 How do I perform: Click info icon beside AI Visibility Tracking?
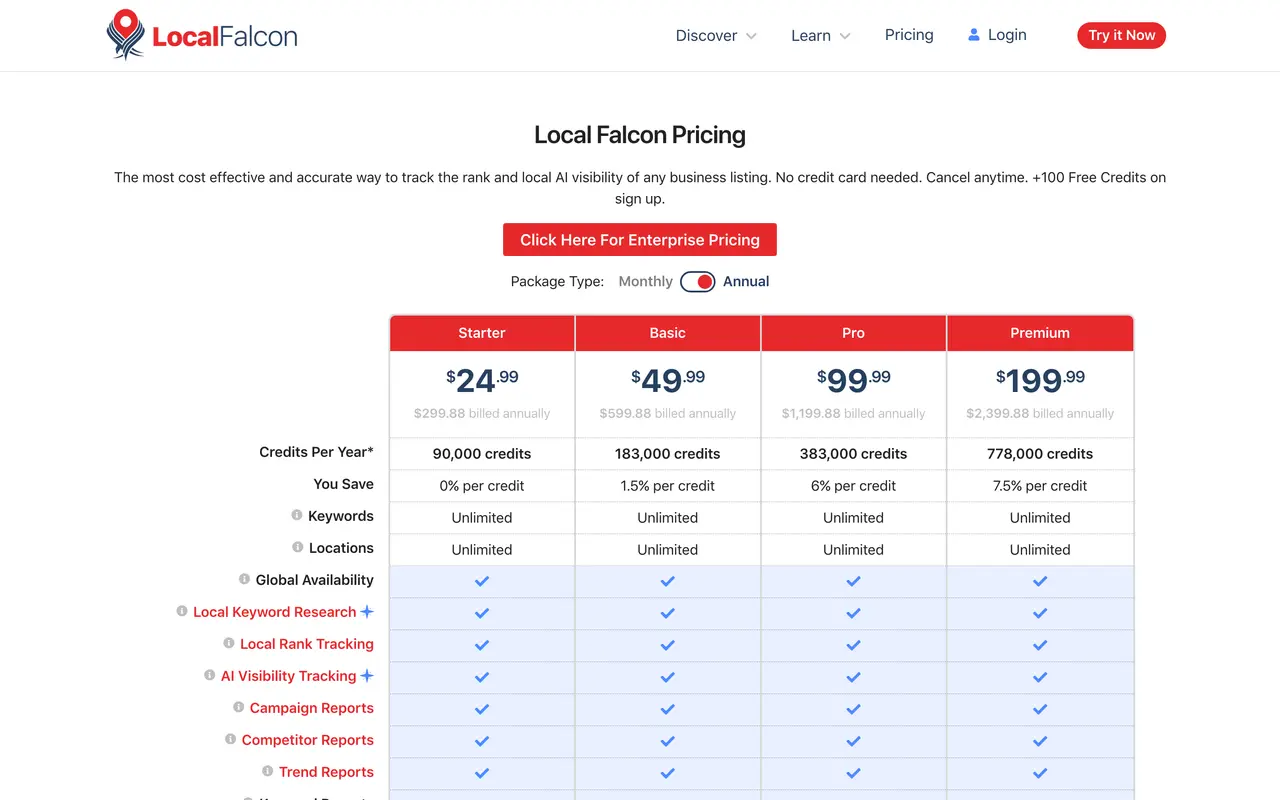(210, 675)
